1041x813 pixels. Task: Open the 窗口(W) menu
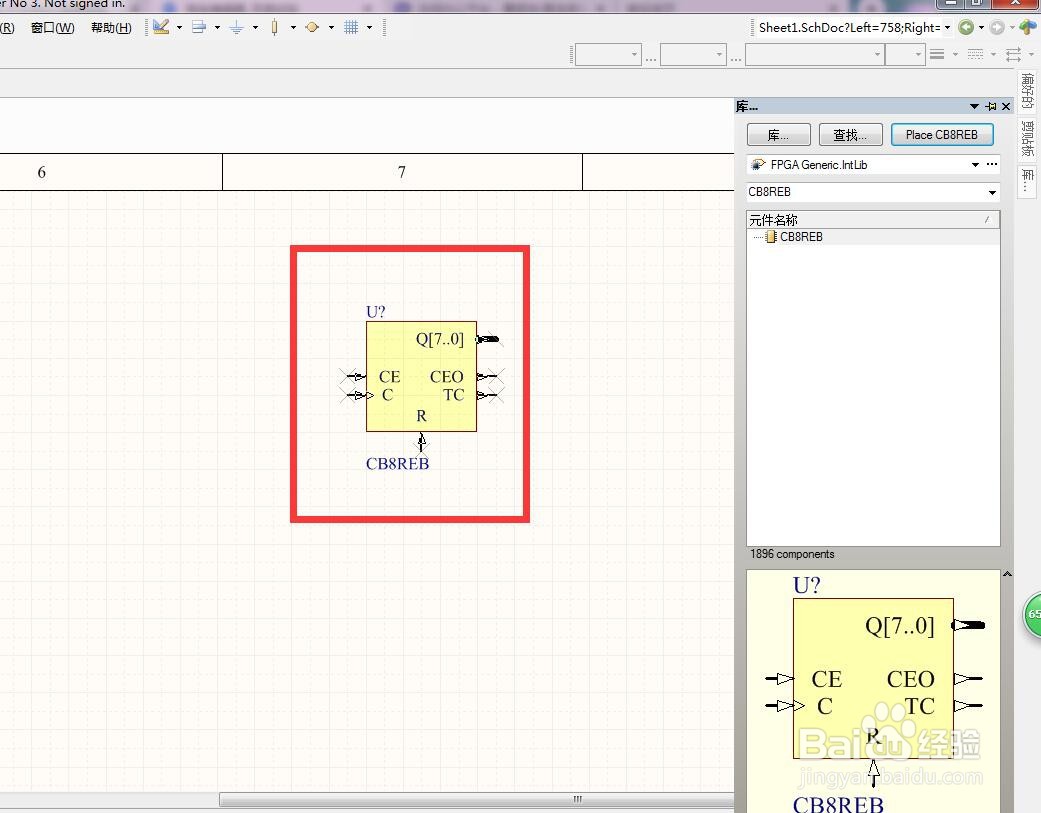52,28
